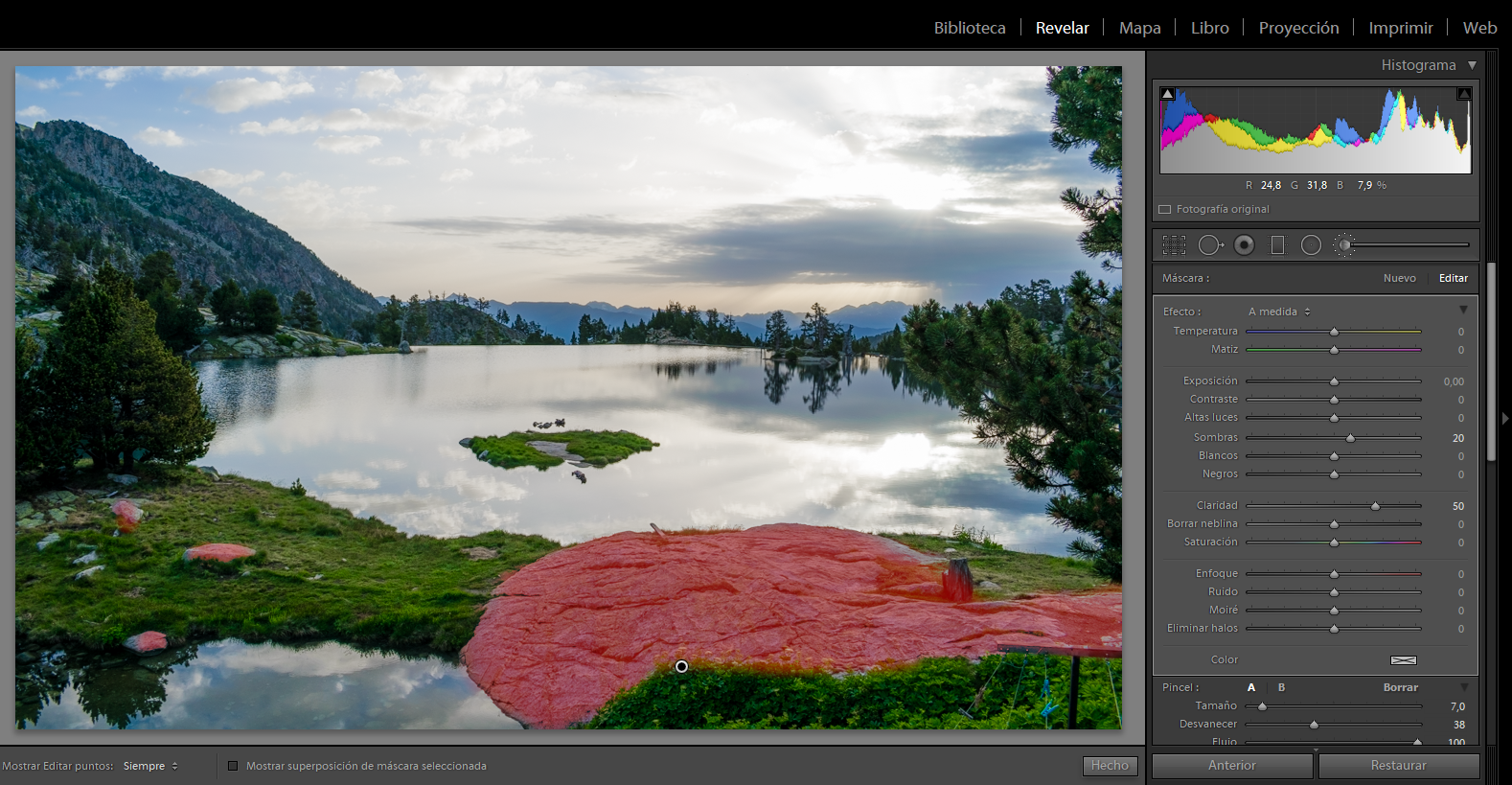Select brush B
The width and height of the screenshot is (1512, 785).
coord(1281,687)
